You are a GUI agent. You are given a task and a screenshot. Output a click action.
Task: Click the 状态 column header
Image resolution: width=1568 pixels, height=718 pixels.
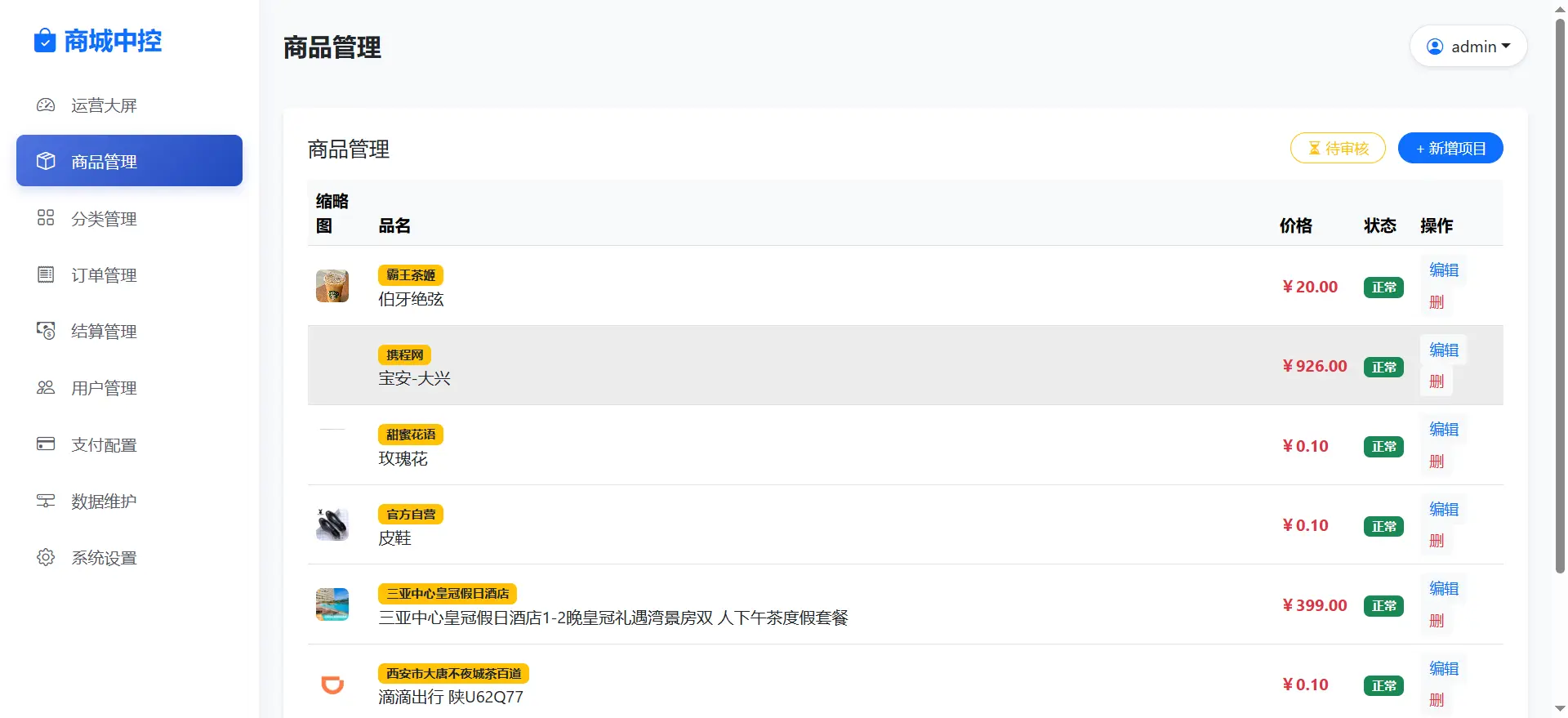pyautogui.click(x=1380, y=225)
